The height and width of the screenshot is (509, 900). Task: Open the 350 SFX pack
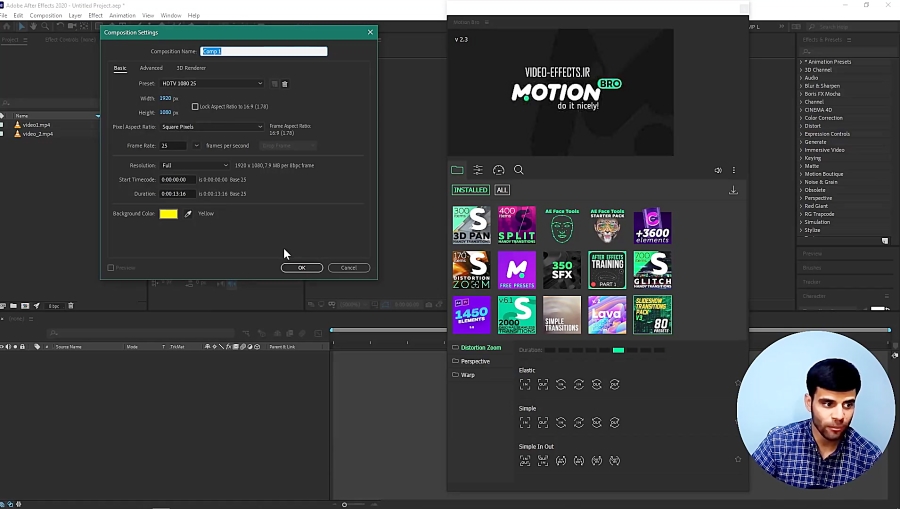[562, 270]
